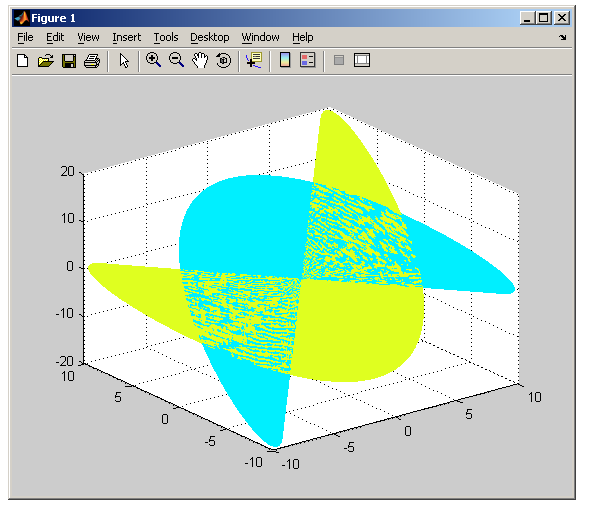Minimize the Figure 1 window
Viewport: 589px width, 514px height.
tap(527, 18)
